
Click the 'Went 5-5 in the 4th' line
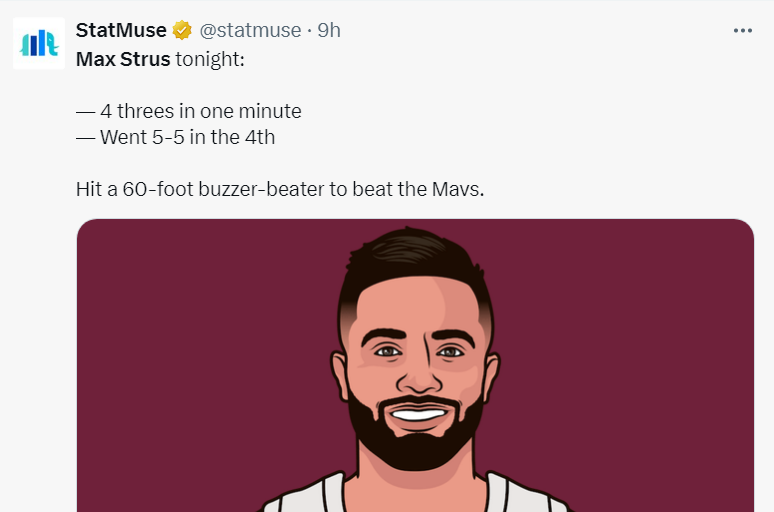coord(176,137)
